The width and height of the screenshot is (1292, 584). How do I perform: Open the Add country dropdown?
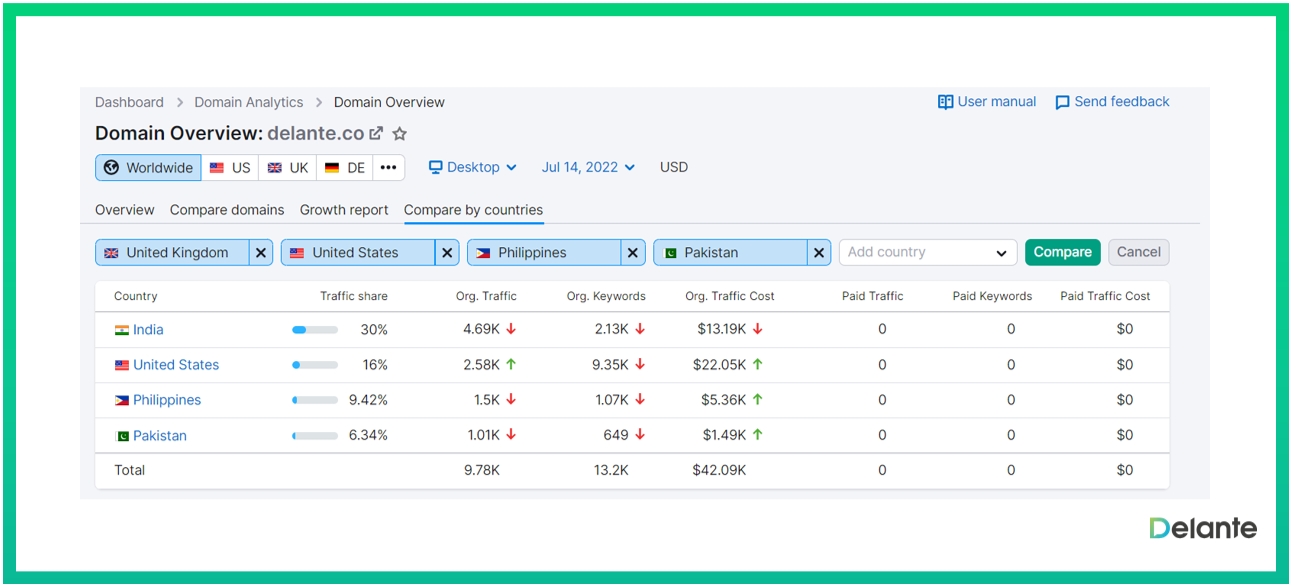pos(928,253)
